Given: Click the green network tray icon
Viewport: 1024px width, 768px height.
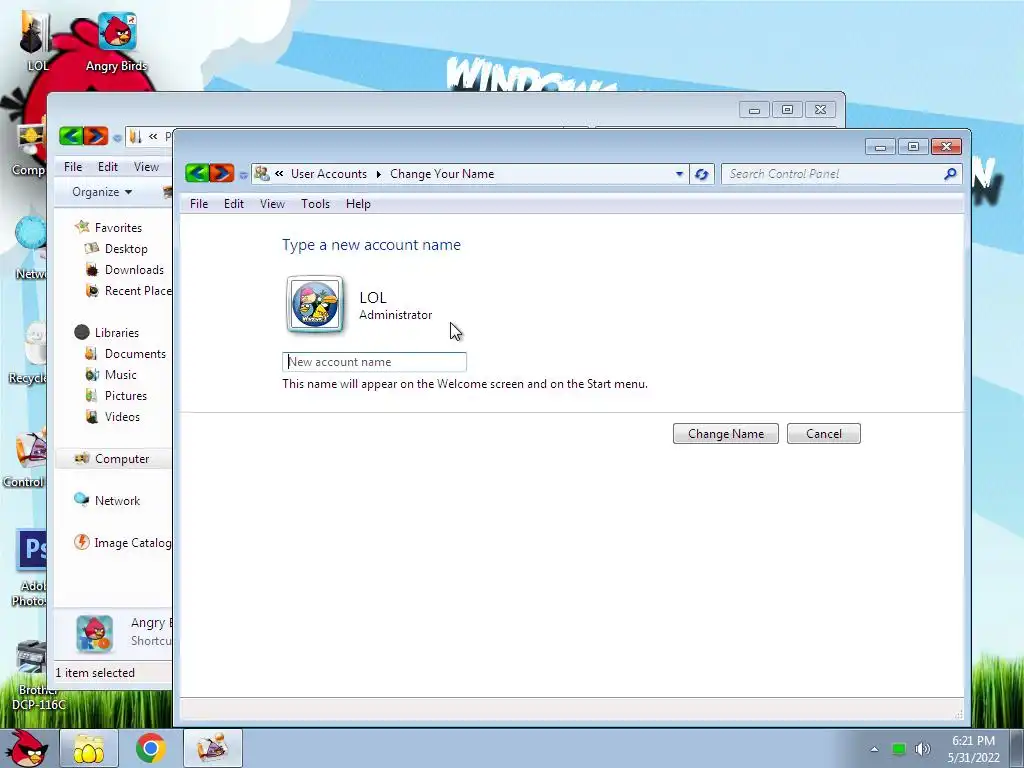Looking at the screenshot, I should [x=899, y=749].
